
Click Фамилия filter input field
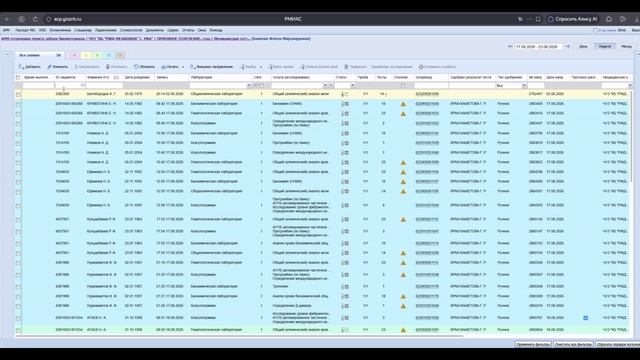[104, 85]
